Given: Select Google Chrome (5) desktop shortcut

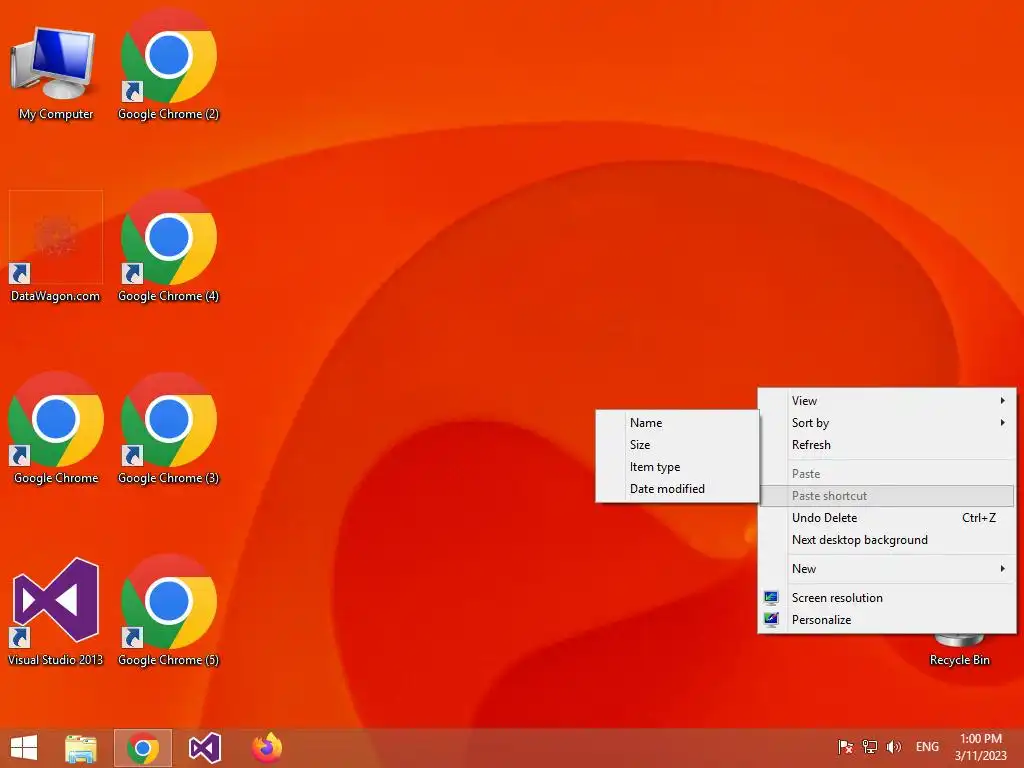Looking at the screenshot, I should (x=168, y=612).
